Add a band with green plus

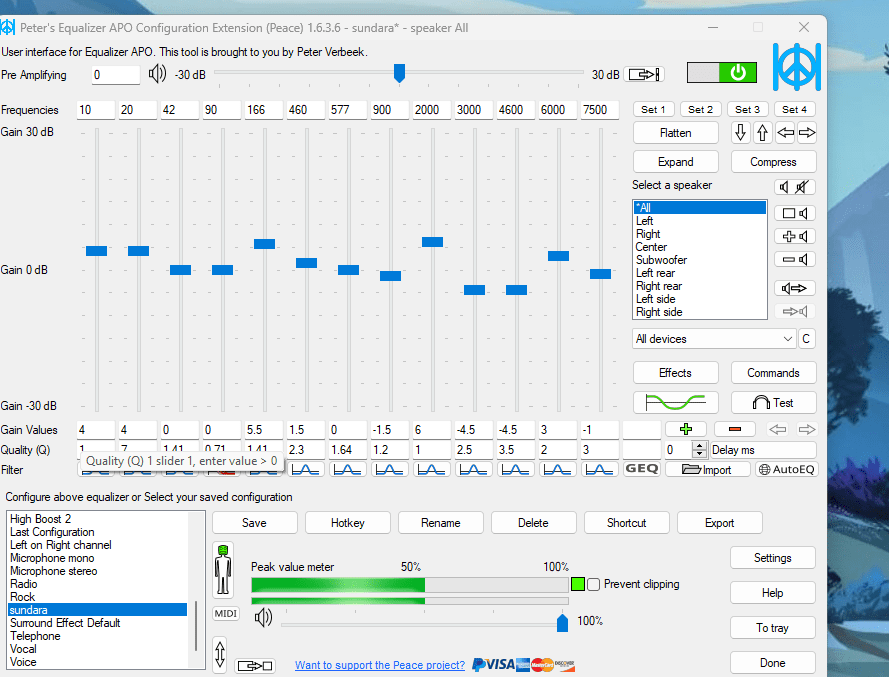pyautogui.click(x=686, y=429)
